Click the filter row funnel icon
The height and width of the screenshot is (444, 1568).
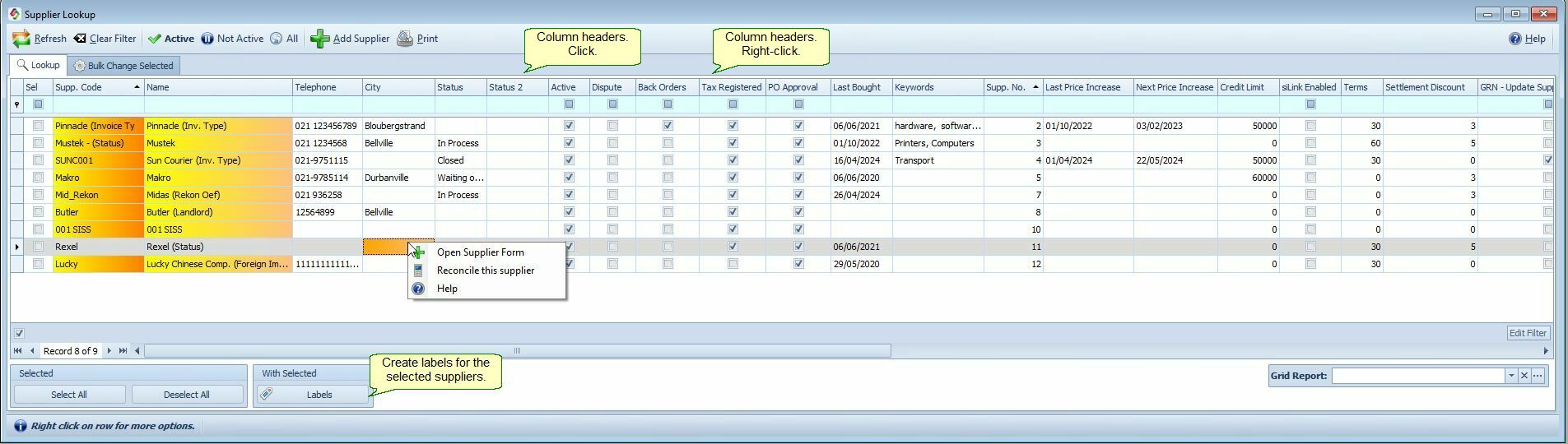(x=17, y=104)
